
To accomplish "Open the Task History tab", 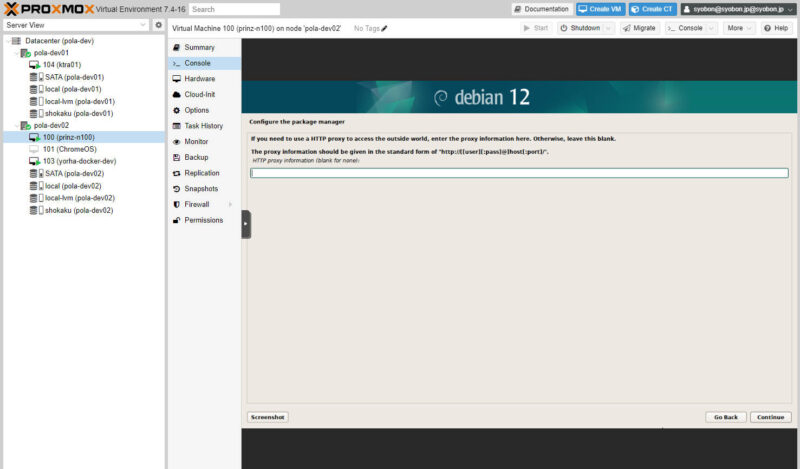I will 205,126.
